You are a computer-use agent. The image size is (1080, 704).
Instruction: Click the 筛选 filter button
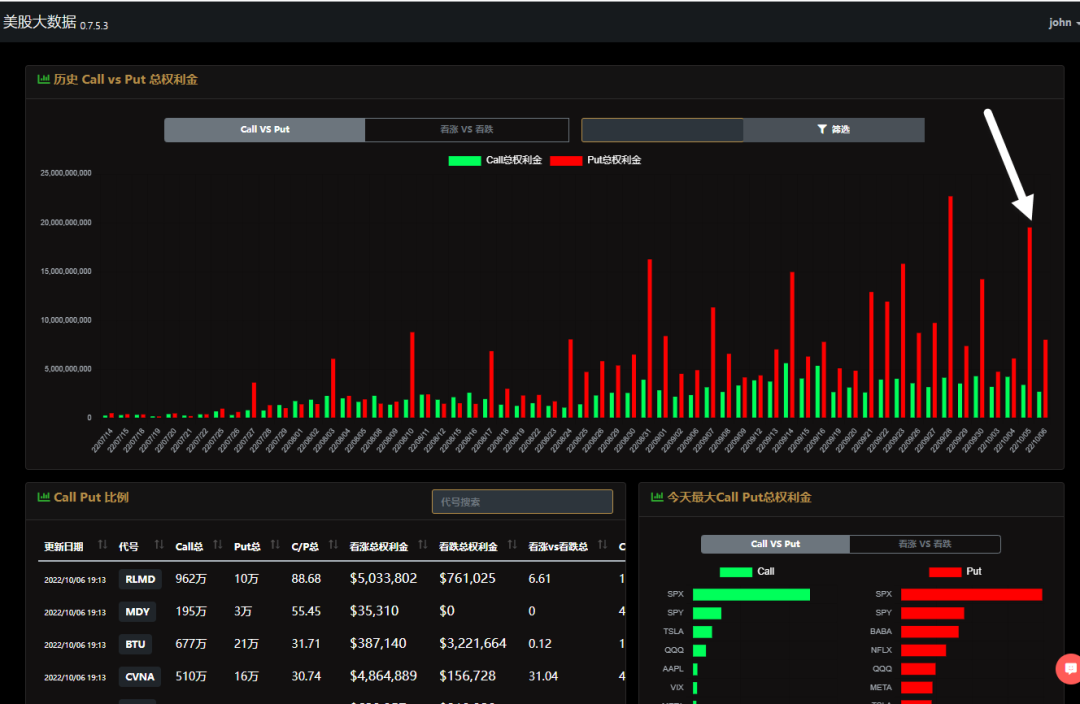833,130
